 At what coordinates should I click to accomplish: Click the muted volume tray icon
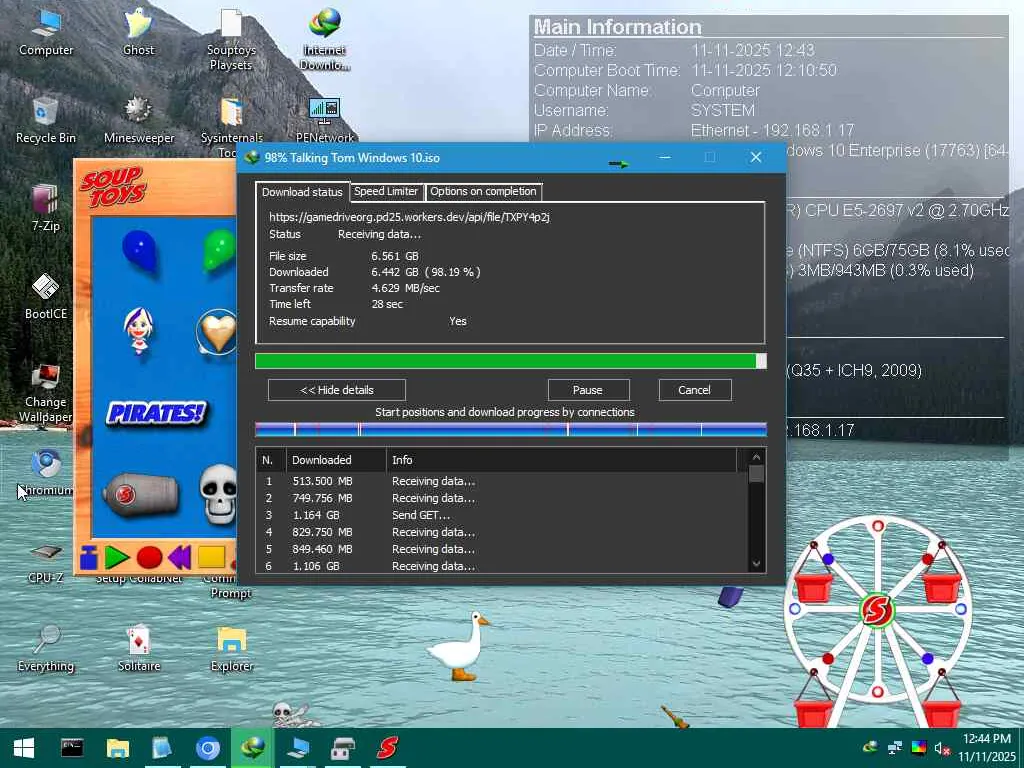click(942, 748)
